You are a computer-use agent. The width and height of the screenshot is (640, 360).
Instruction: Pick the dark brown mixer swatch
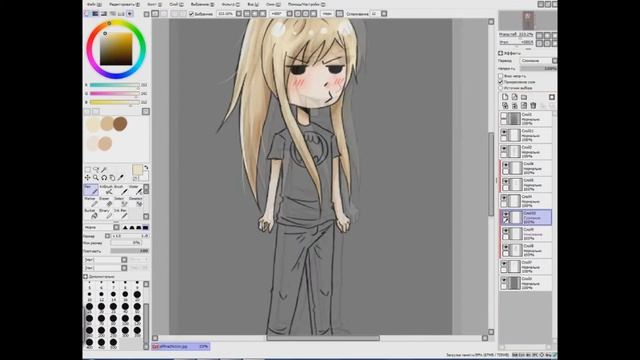coord(120,123)
